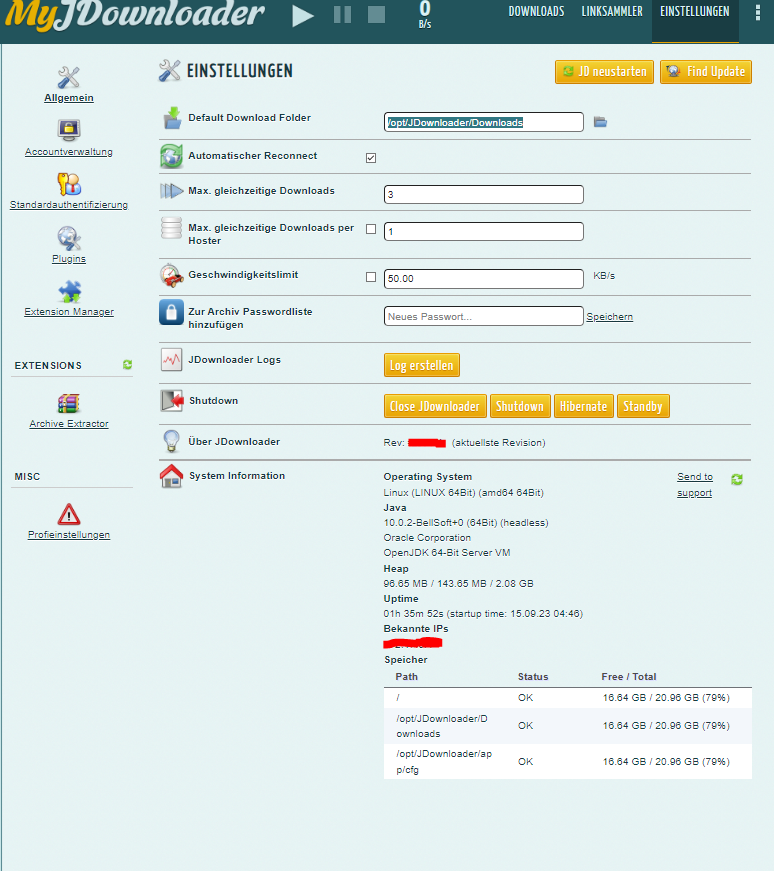
Task: Pause downloads with the pause button
Action: click(x=342, y=14)
